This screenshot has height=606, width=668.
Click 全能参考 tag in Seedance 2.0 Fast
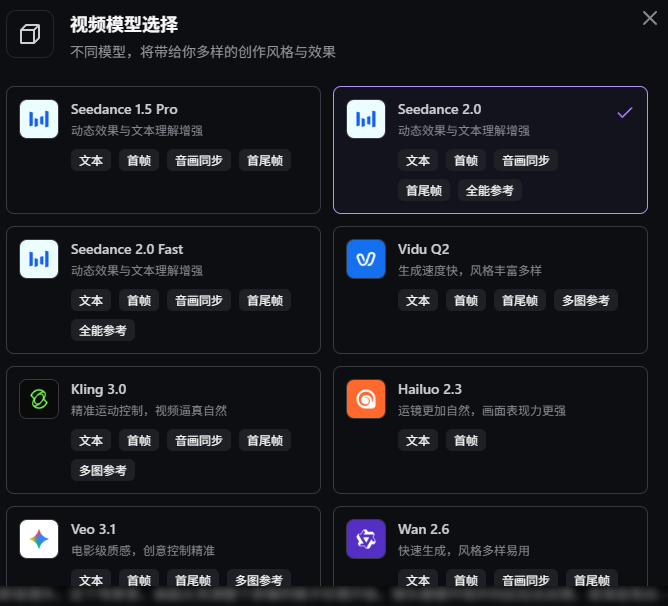pos(103,330)
